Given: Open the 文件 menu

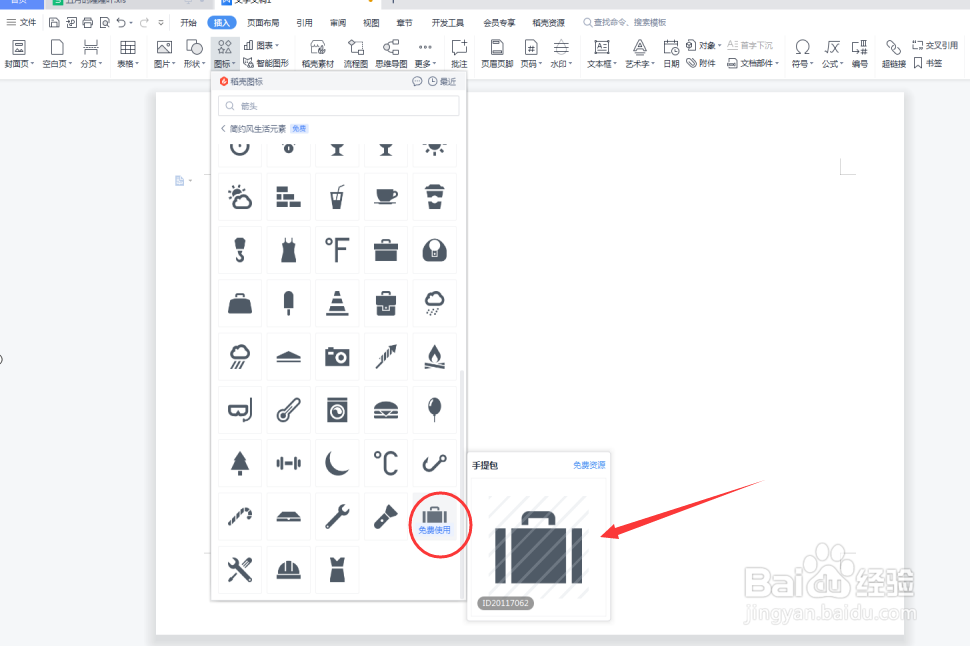Looking at the screenshot, I should (x=22, y=22).
